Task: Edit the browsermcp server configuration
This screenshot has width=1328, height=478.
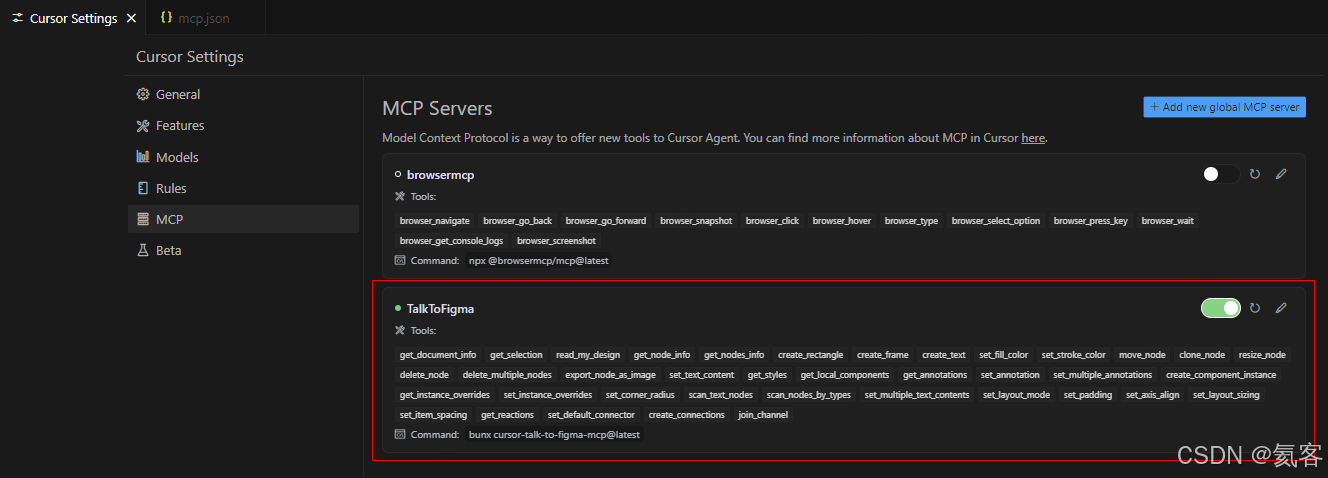Action: point(1281,174)
